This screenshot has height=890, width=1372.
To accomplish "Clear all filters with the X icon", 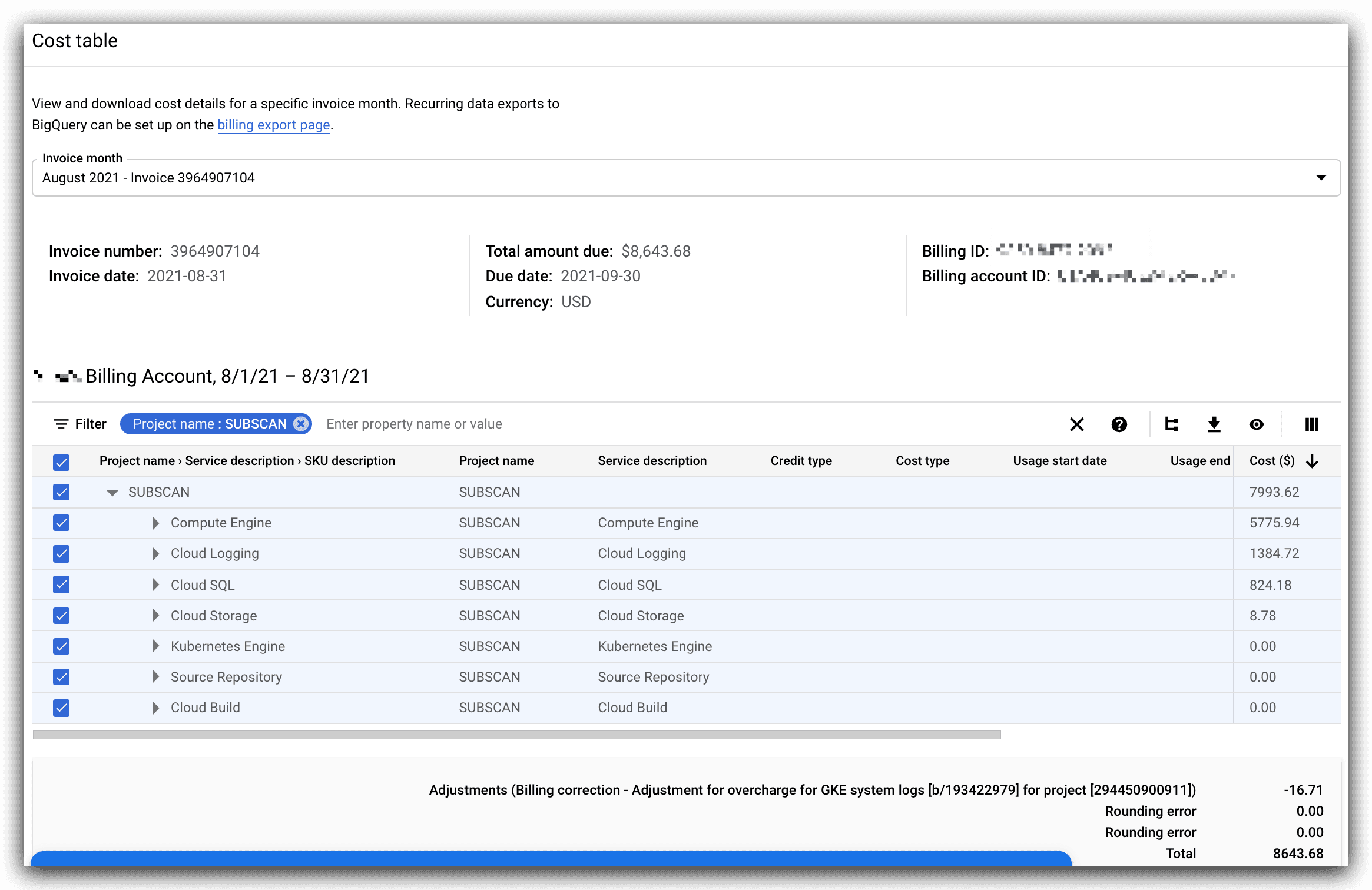I will [x=1076, y=424].
